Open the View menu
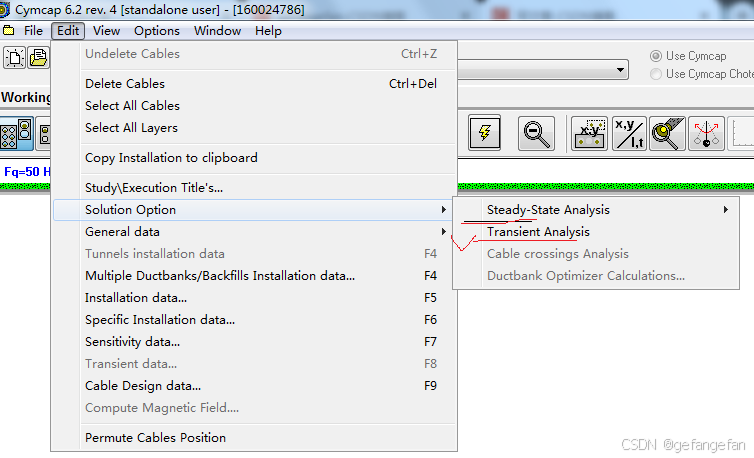This screenshot has width=754, height=458. tap(106, 31)
